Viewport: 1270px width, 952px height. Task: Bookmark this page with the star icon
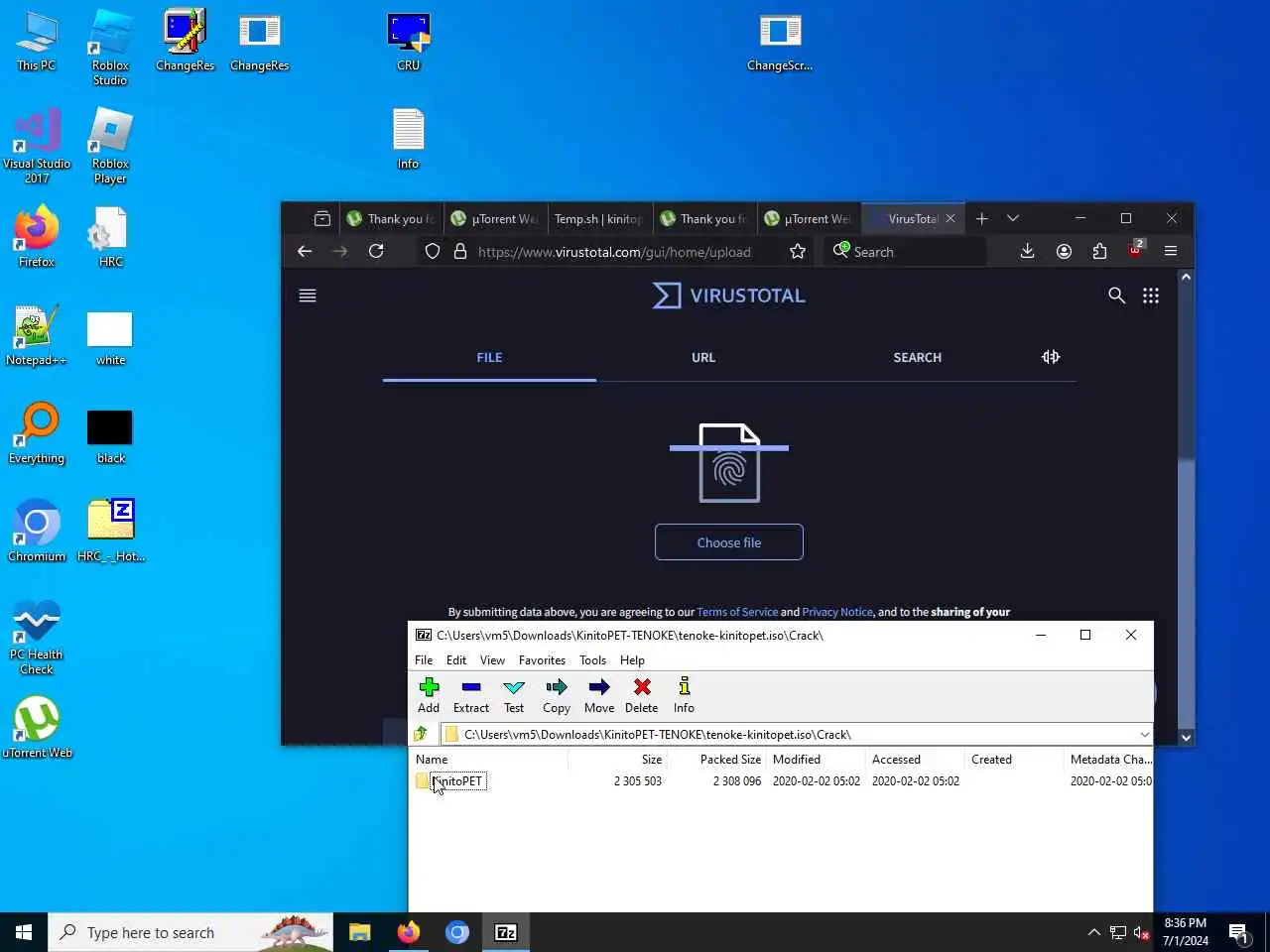coord(798,252)
